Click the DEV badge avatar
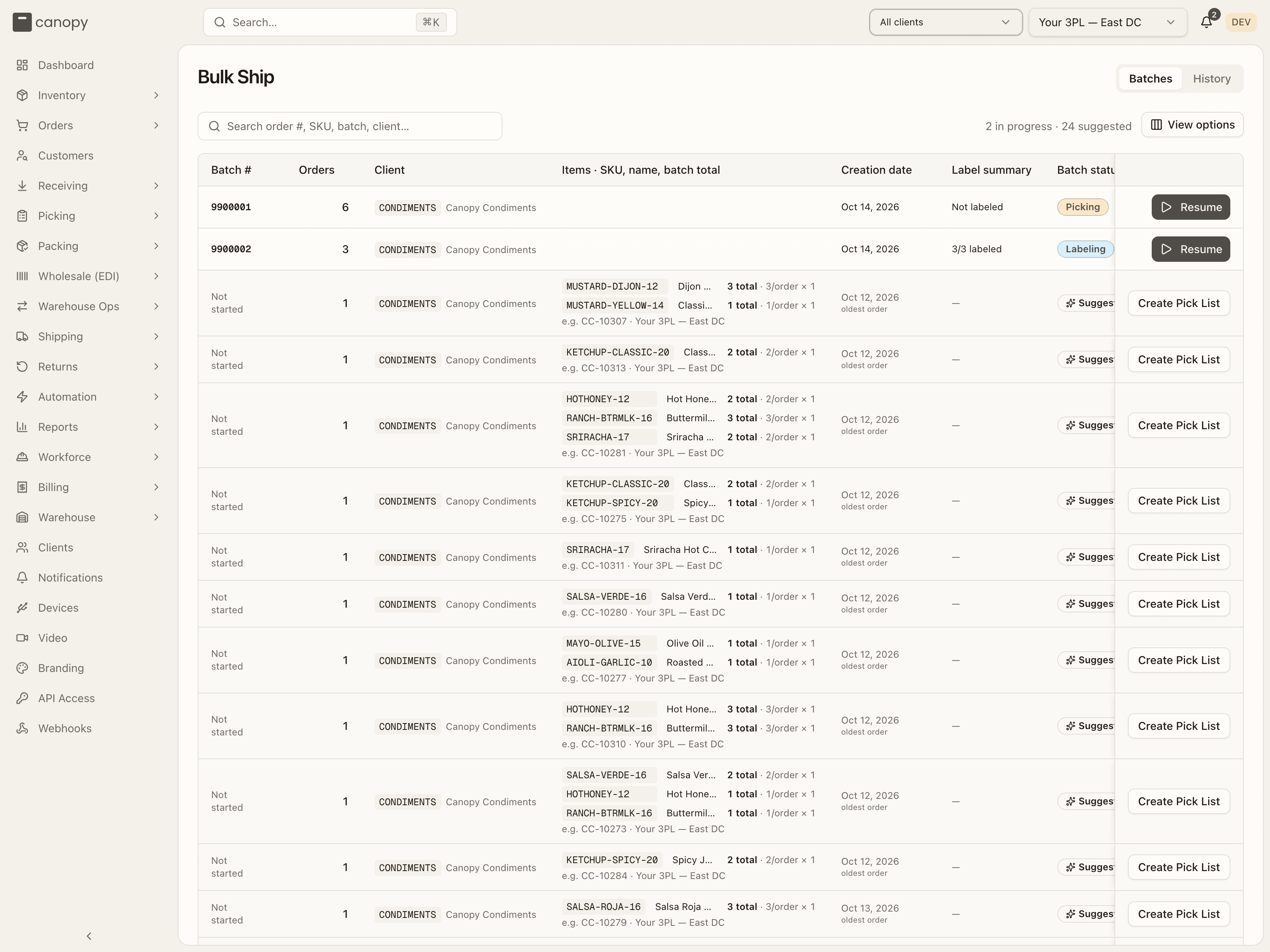 click(x=1241, y=22)
